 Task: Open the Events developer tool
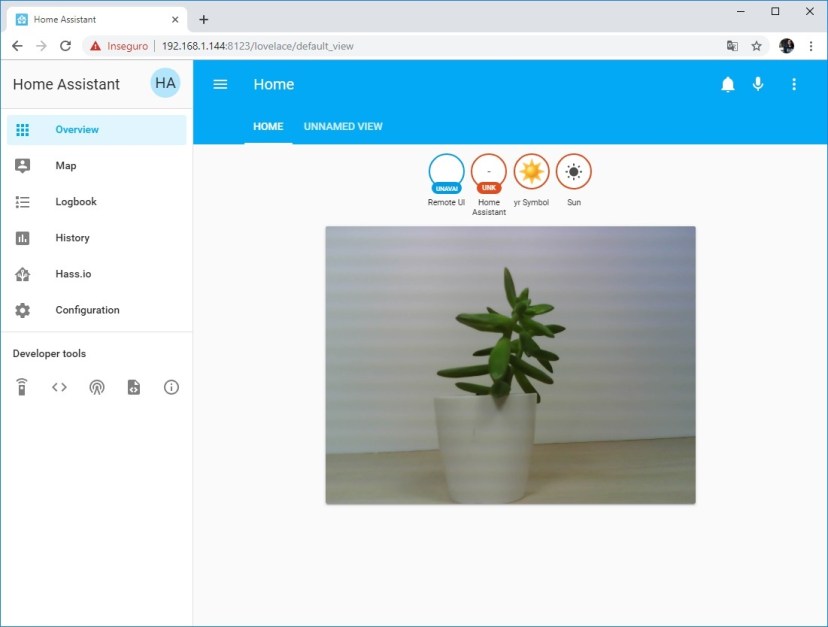click(x=97, y=387)
